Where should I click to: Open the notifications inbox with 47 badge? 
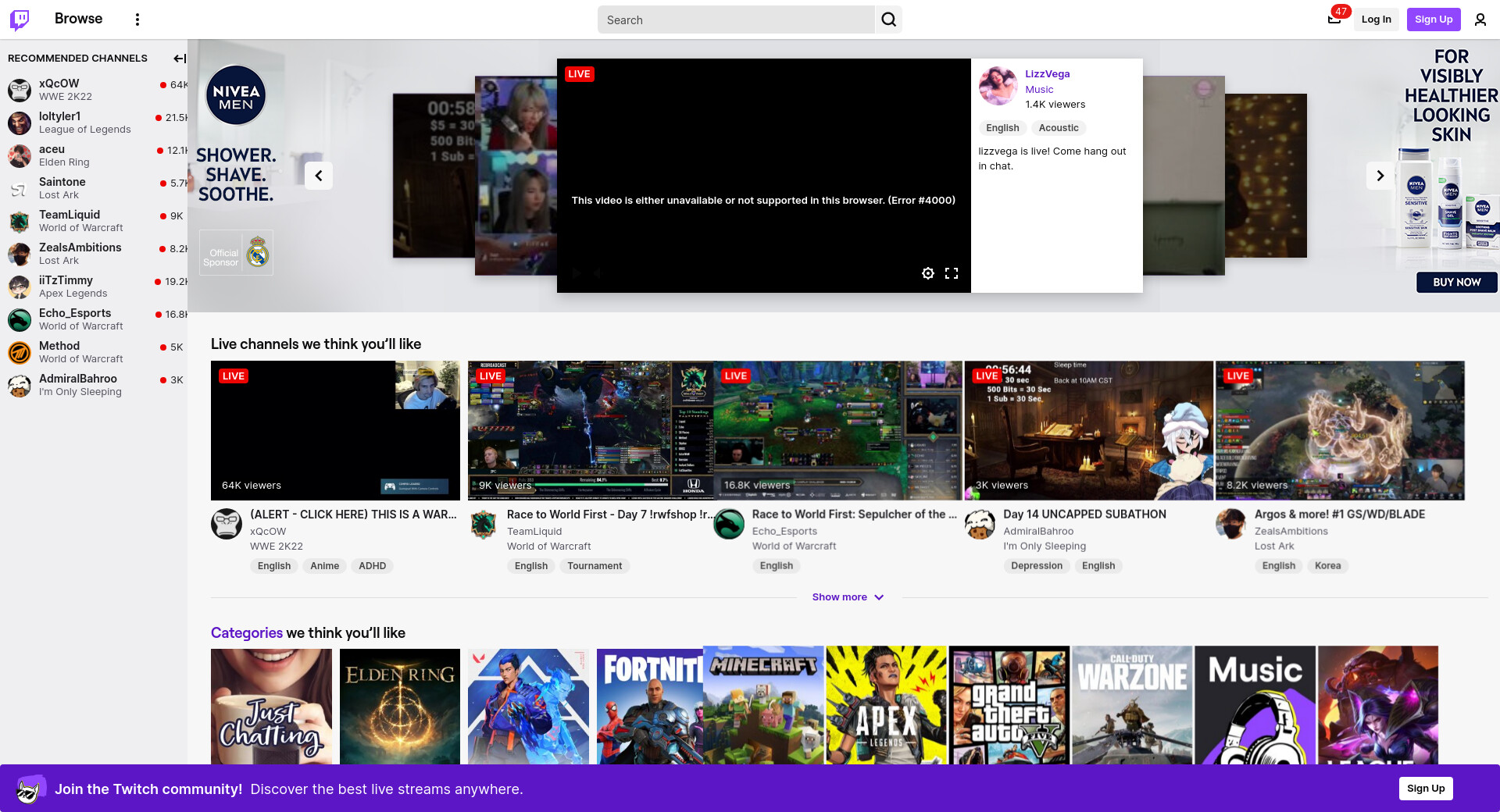1334,20
